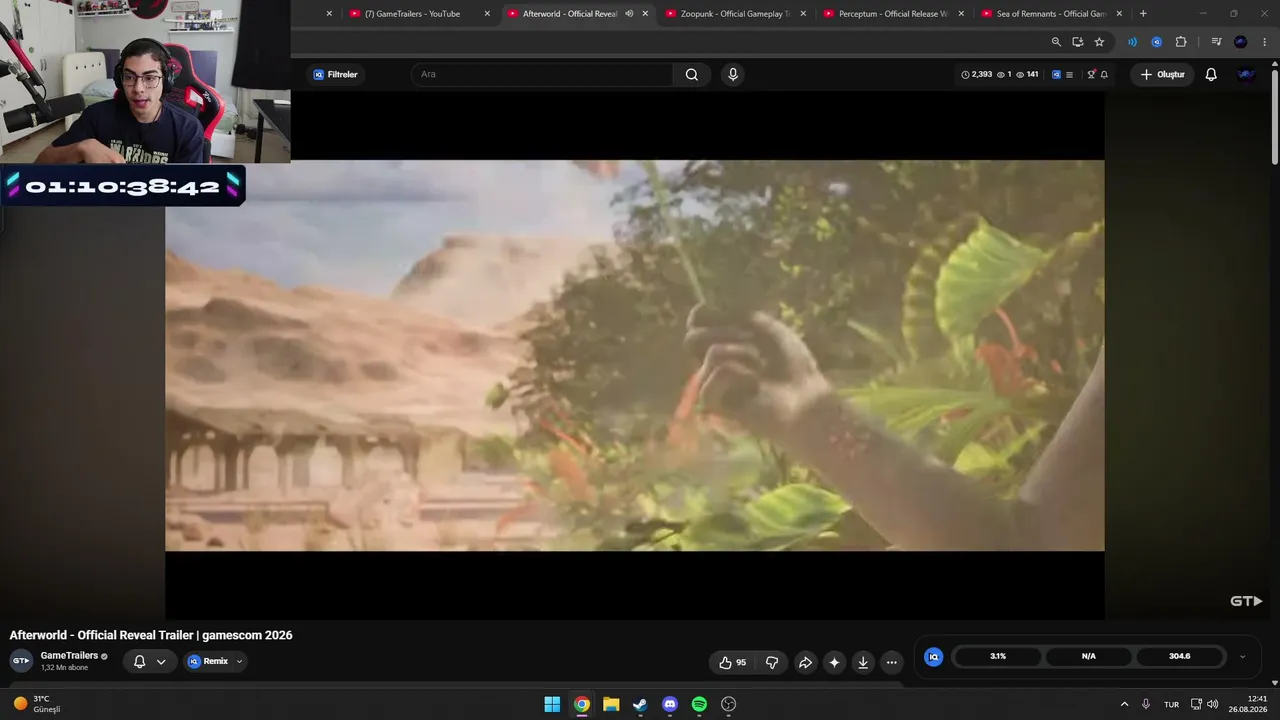Mute the Afterworld tab via speaker icon
This screenshot has height=720, width=1280.
[629, 14]
